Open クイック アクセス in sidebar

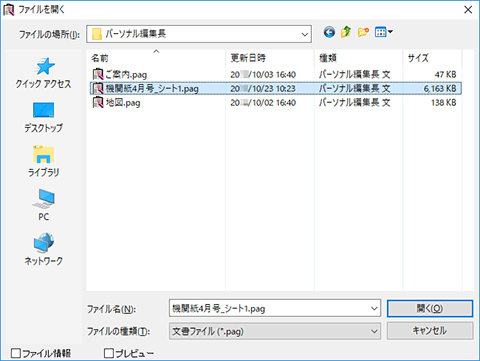pyautogui.click(x=43, y=73)
